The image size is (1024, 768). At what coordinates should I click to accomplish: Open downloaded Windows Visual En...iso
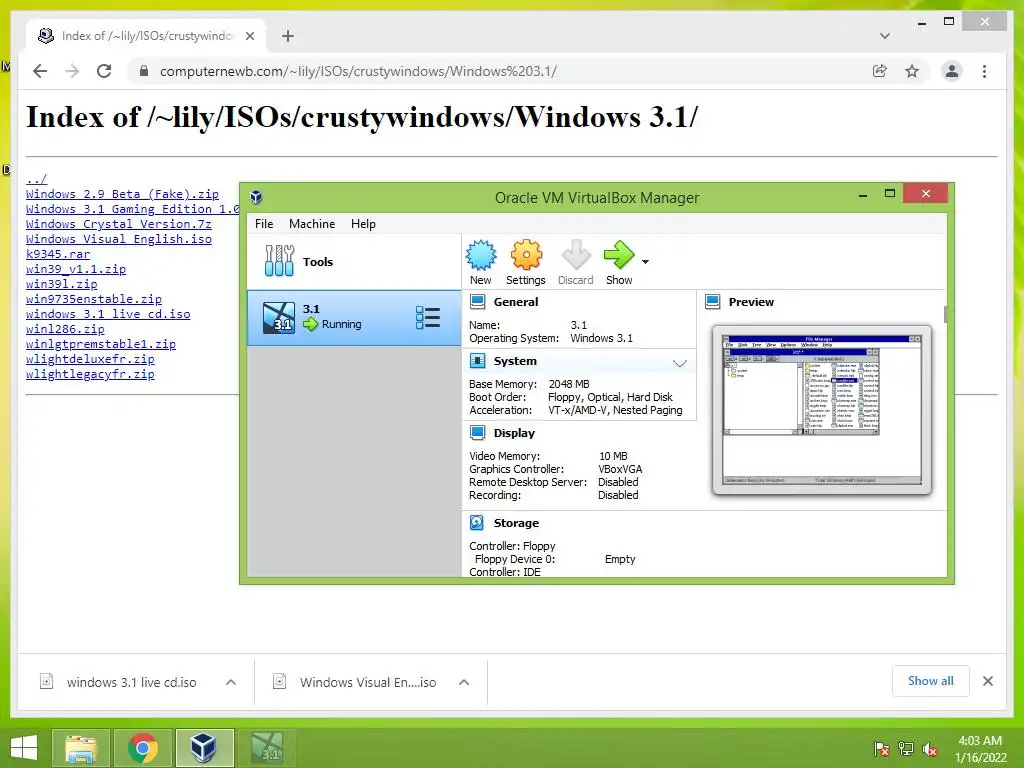click(367, 682)
